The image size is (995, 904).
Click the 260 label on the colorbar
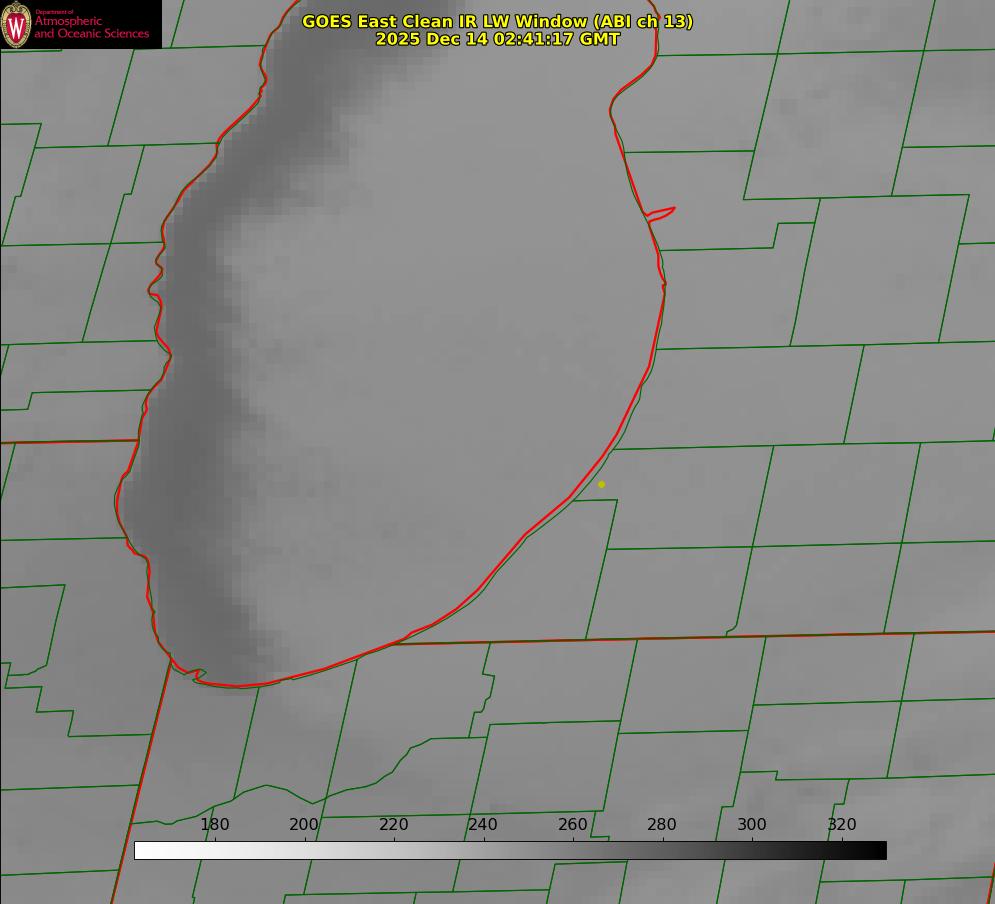(x=572, y=824)
